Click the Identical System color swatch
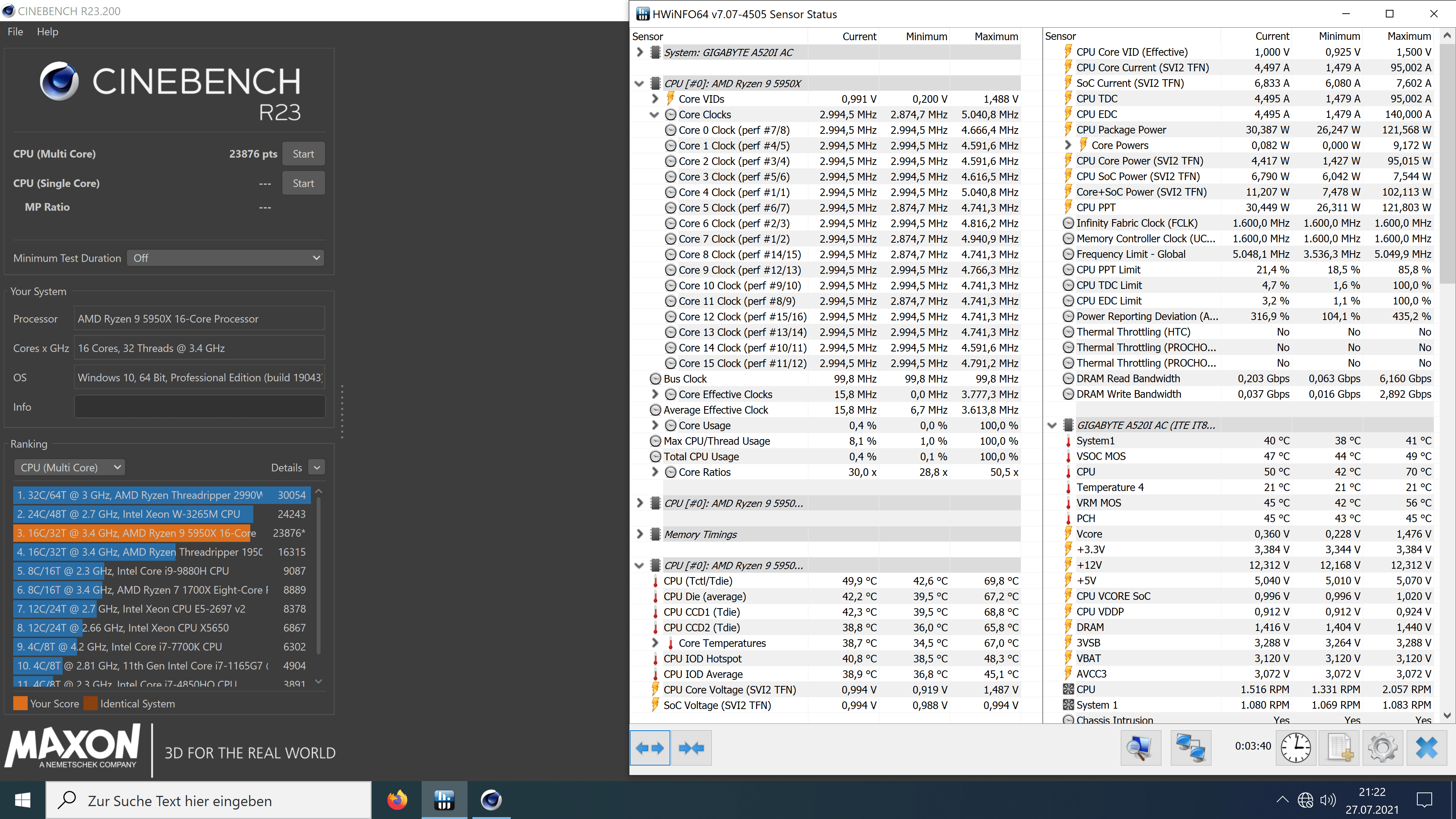 coord(91,704)
